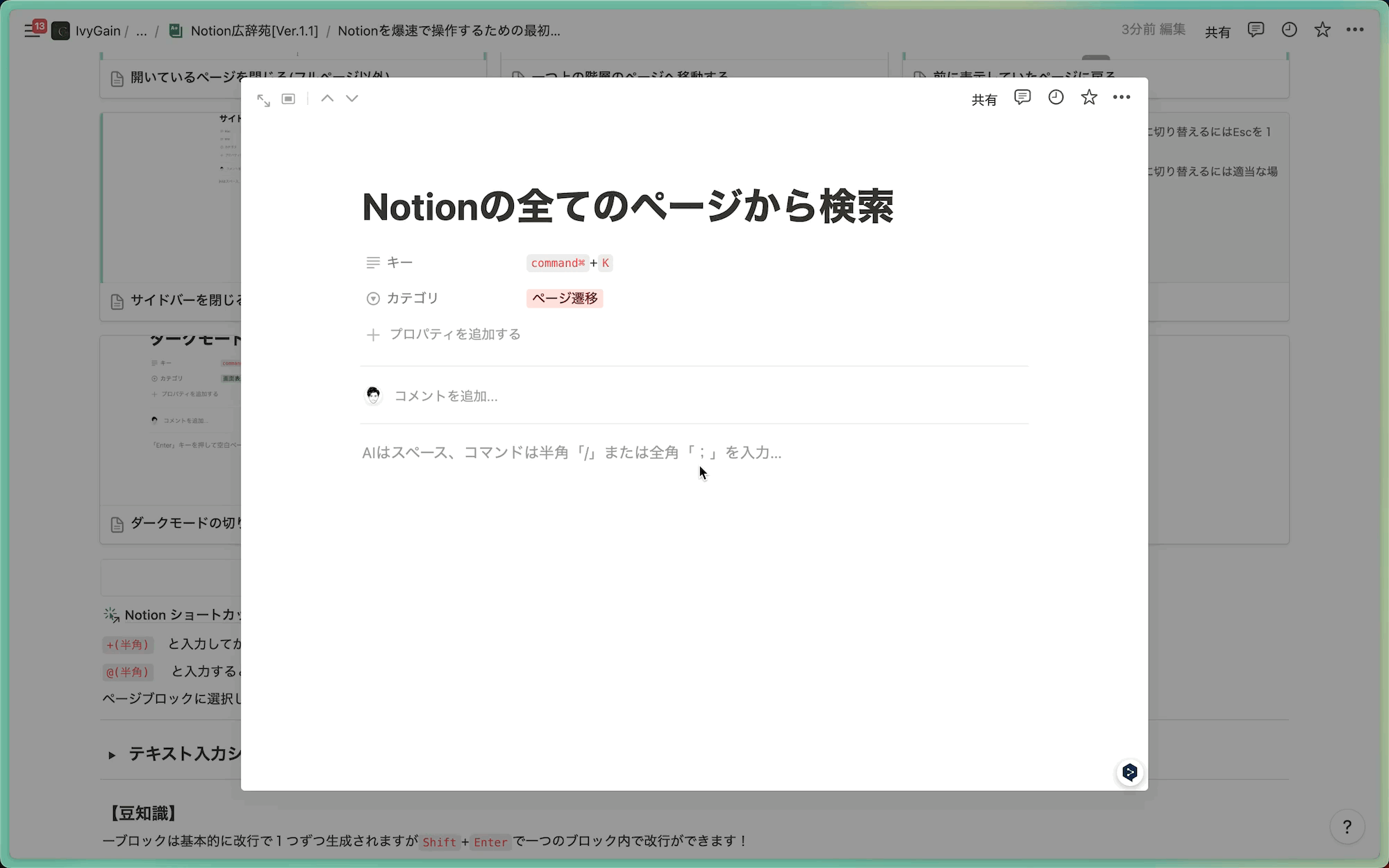
Task: Switch peek mode layout icon
Action: pos(288,99)
